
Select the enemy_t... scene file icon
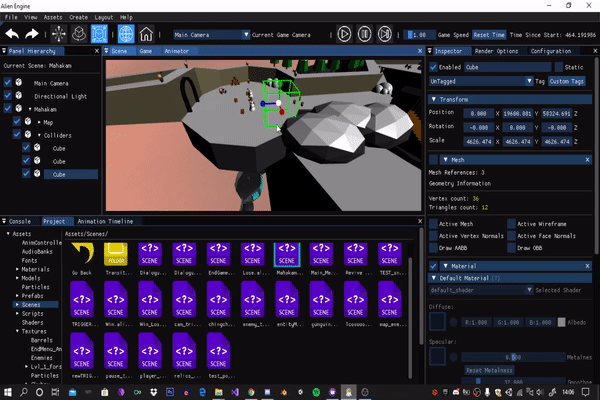point(252,300)
